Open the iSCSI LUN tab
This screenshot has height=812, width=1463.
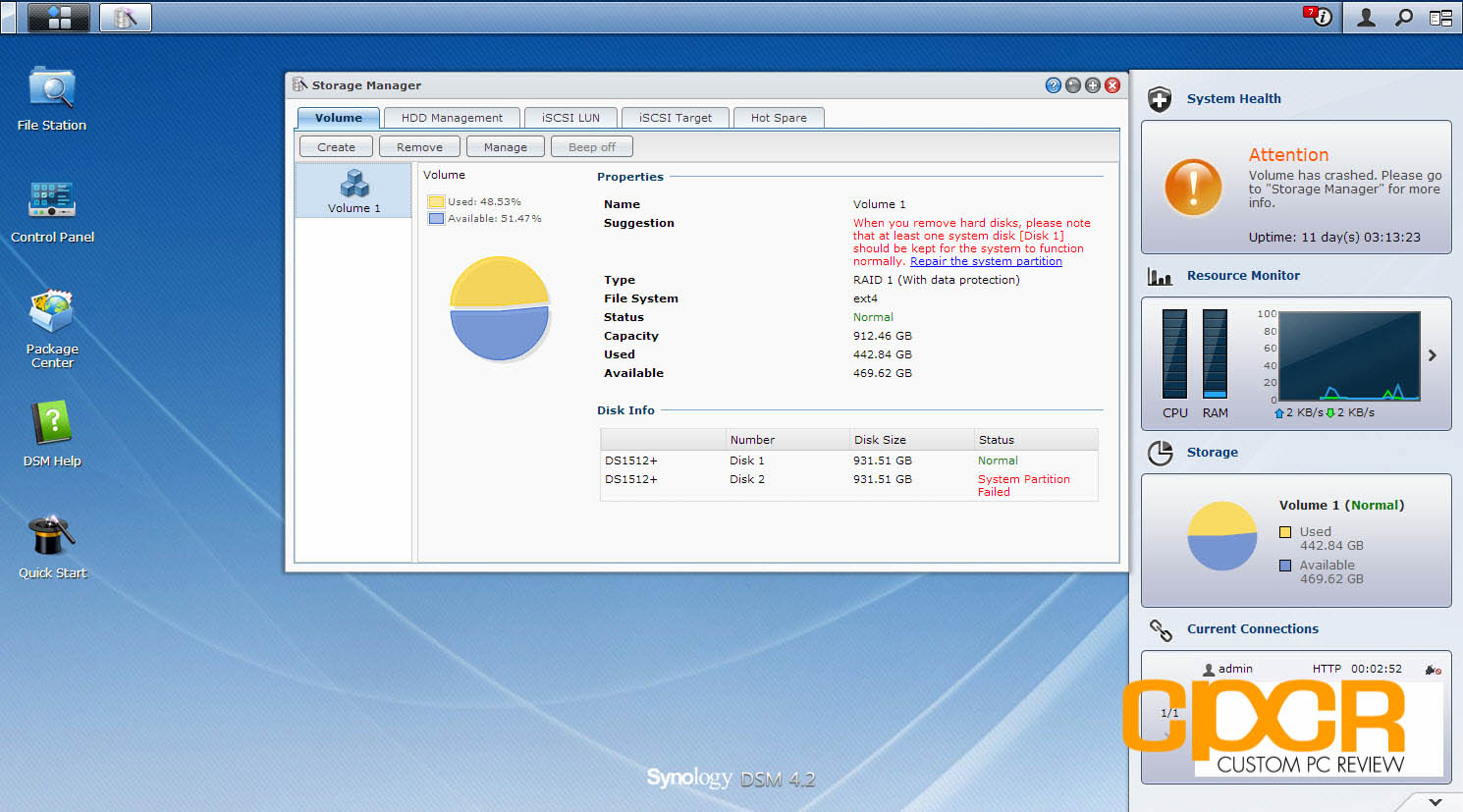click(x=570, y=118)
